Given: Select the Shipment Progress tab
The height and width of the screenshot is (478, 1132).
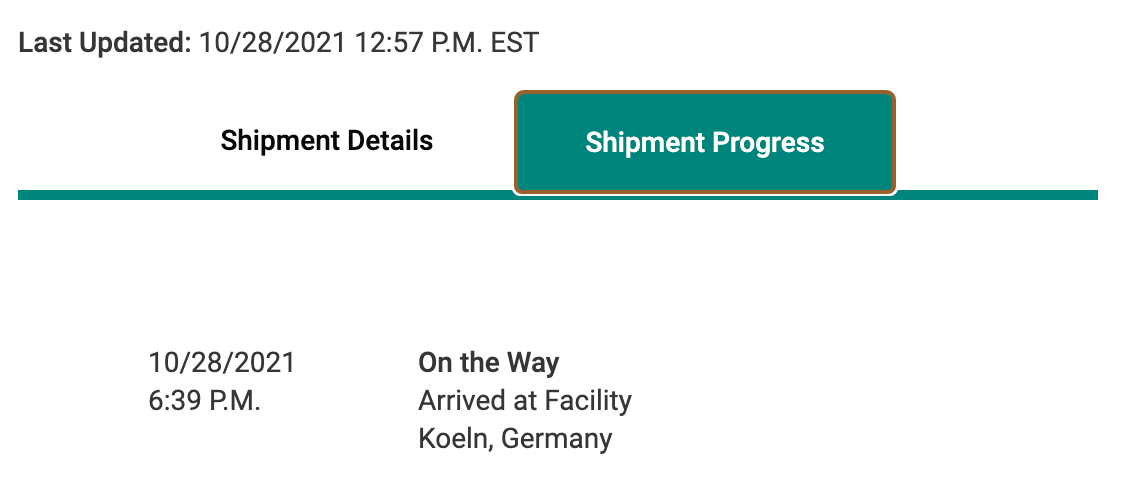Looking at the screenshot, I should (704, 142).
